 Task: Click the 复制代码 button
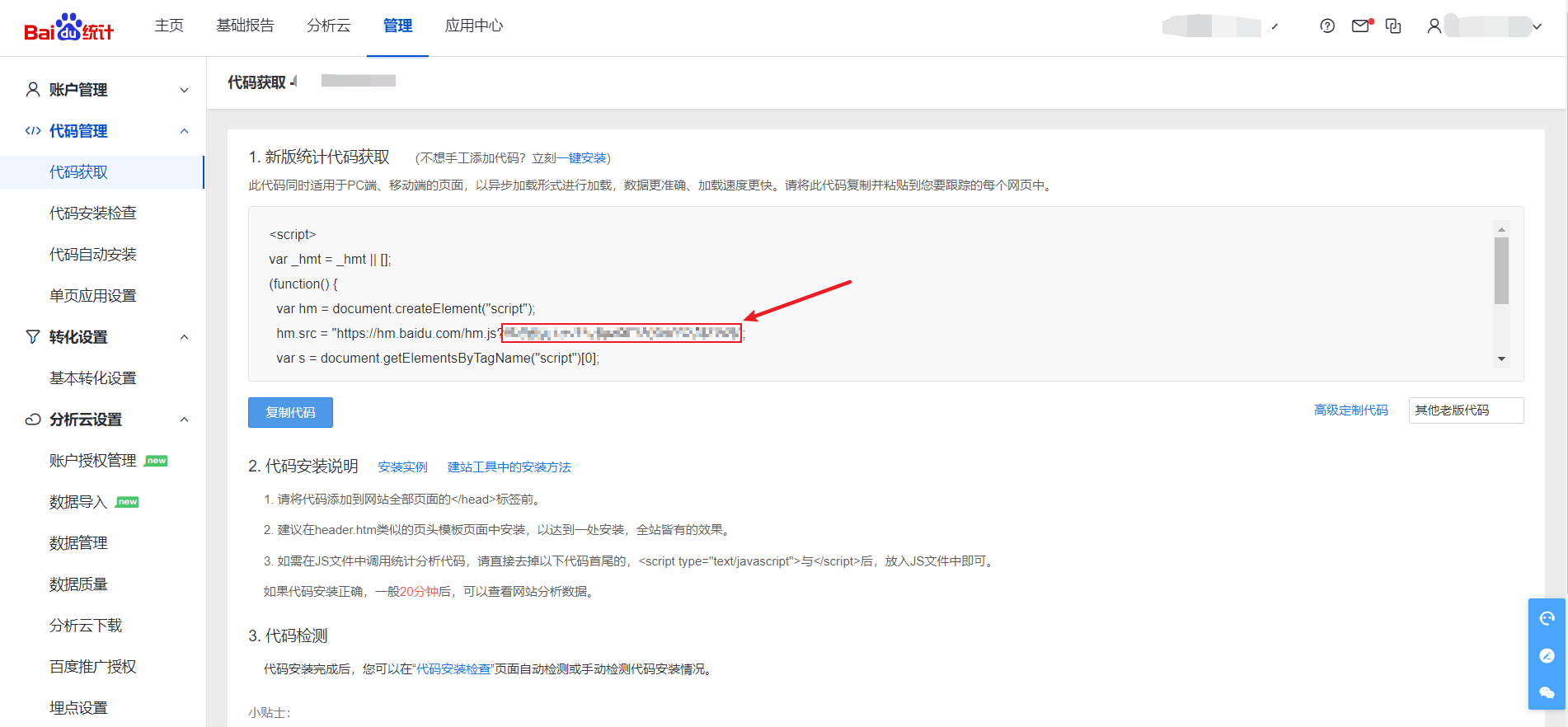(x=290, y=413)
